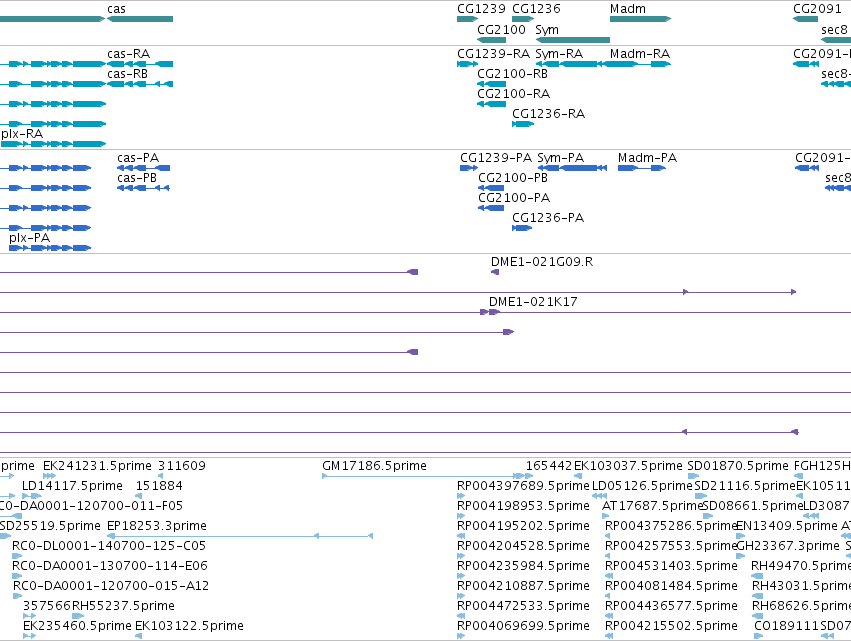Select the CG2100-PA protein glyph
The width and height of the screenshot is (851, 641).
pos(491,208)
